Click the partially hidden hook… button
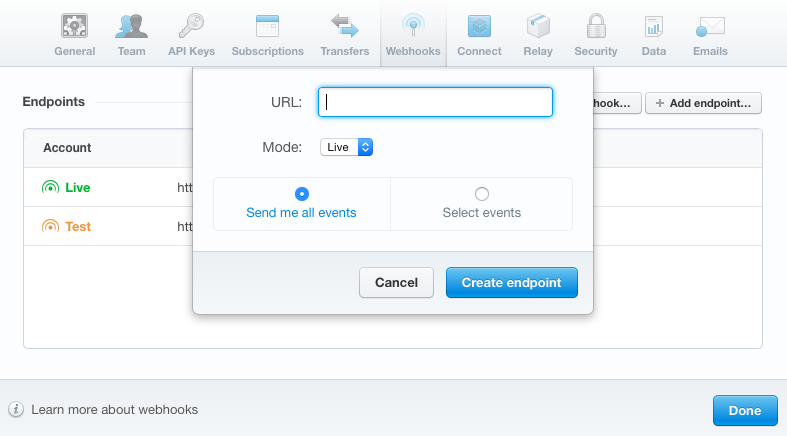 (x=617, y=103)
